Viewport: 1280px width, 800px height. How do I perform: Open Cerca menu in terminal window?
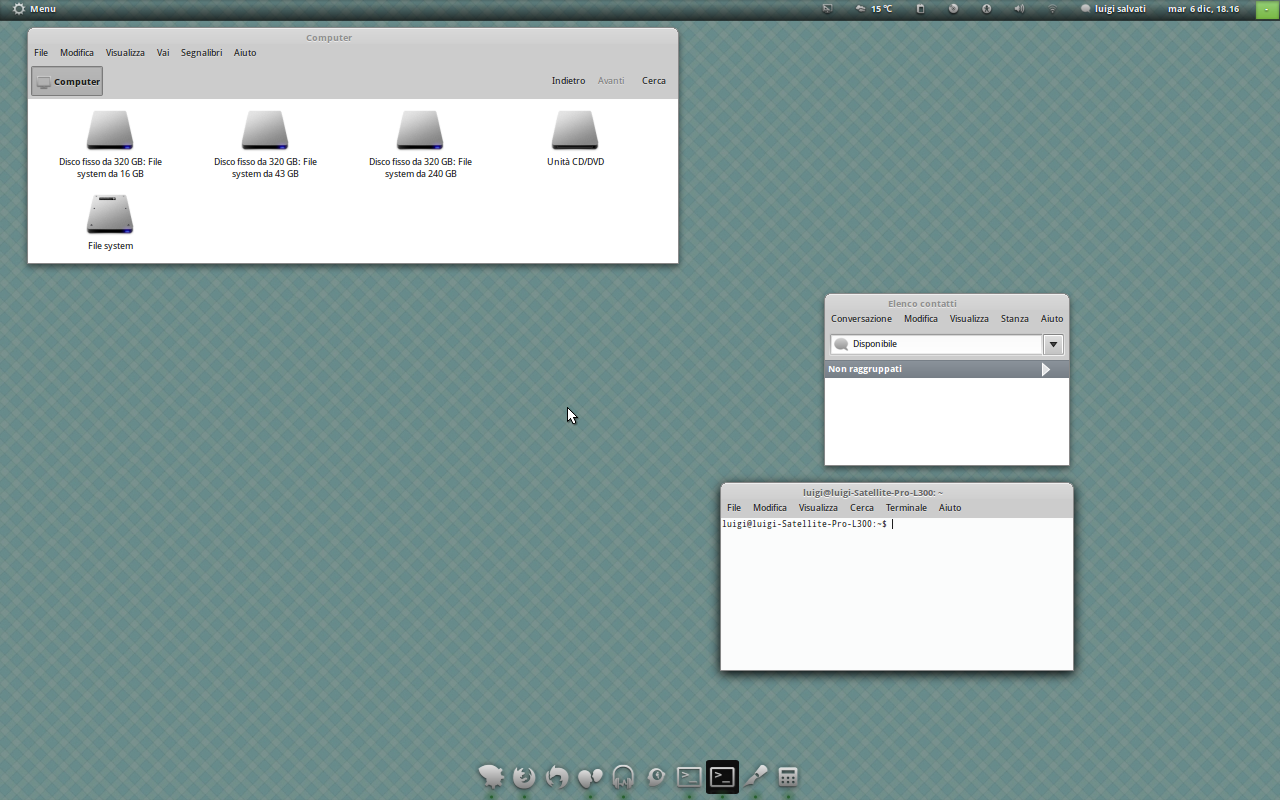[862, 508]
